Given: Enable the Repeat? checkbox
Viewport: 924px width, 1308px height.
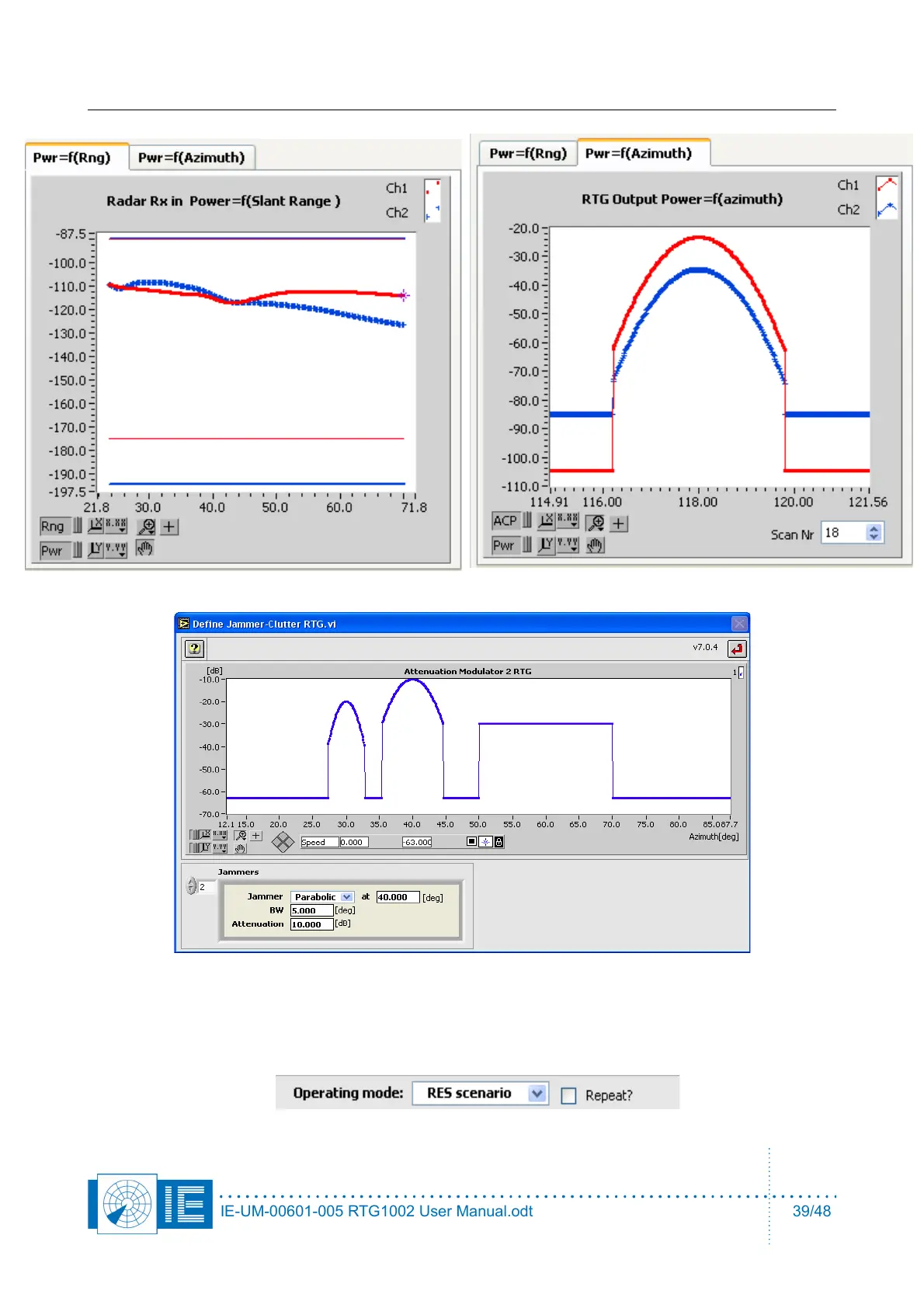Looking at the screenshot, I should pos(568,1095).
